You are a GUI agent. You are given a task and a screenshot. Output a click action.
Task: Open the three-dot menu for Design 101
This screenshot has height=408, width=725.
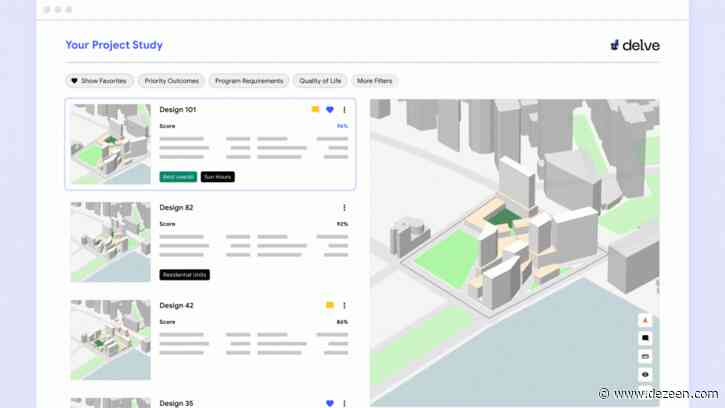click(x=344, y=110)
